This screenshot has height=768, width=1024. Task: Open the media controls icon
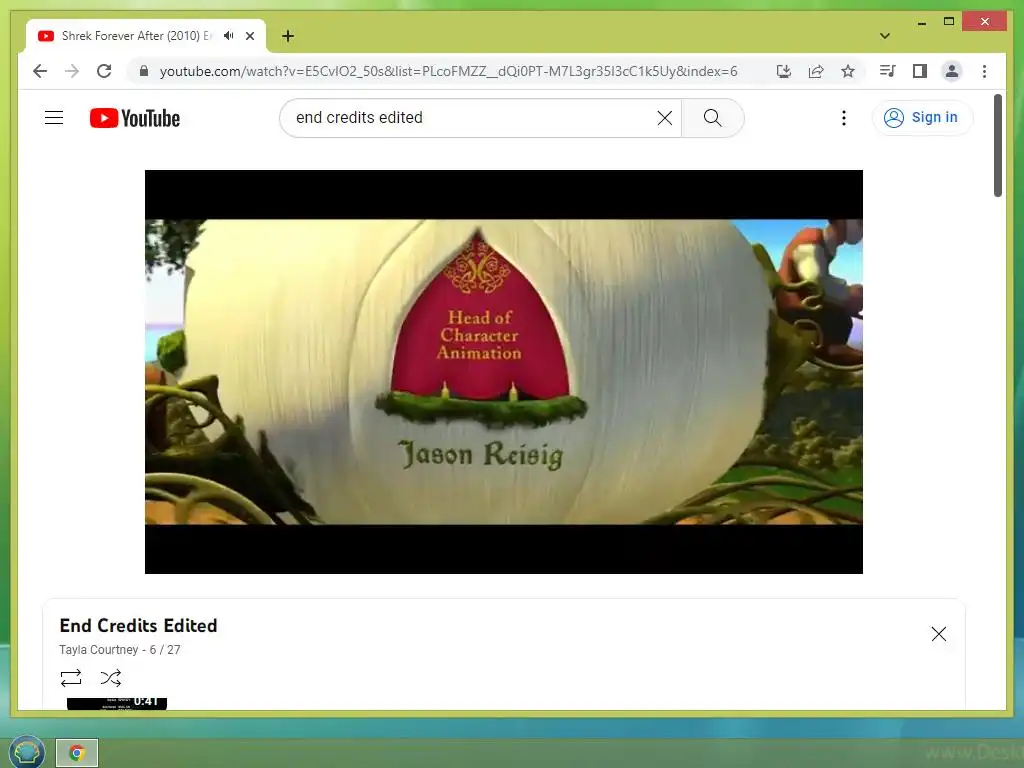click(x=888, y=71)
